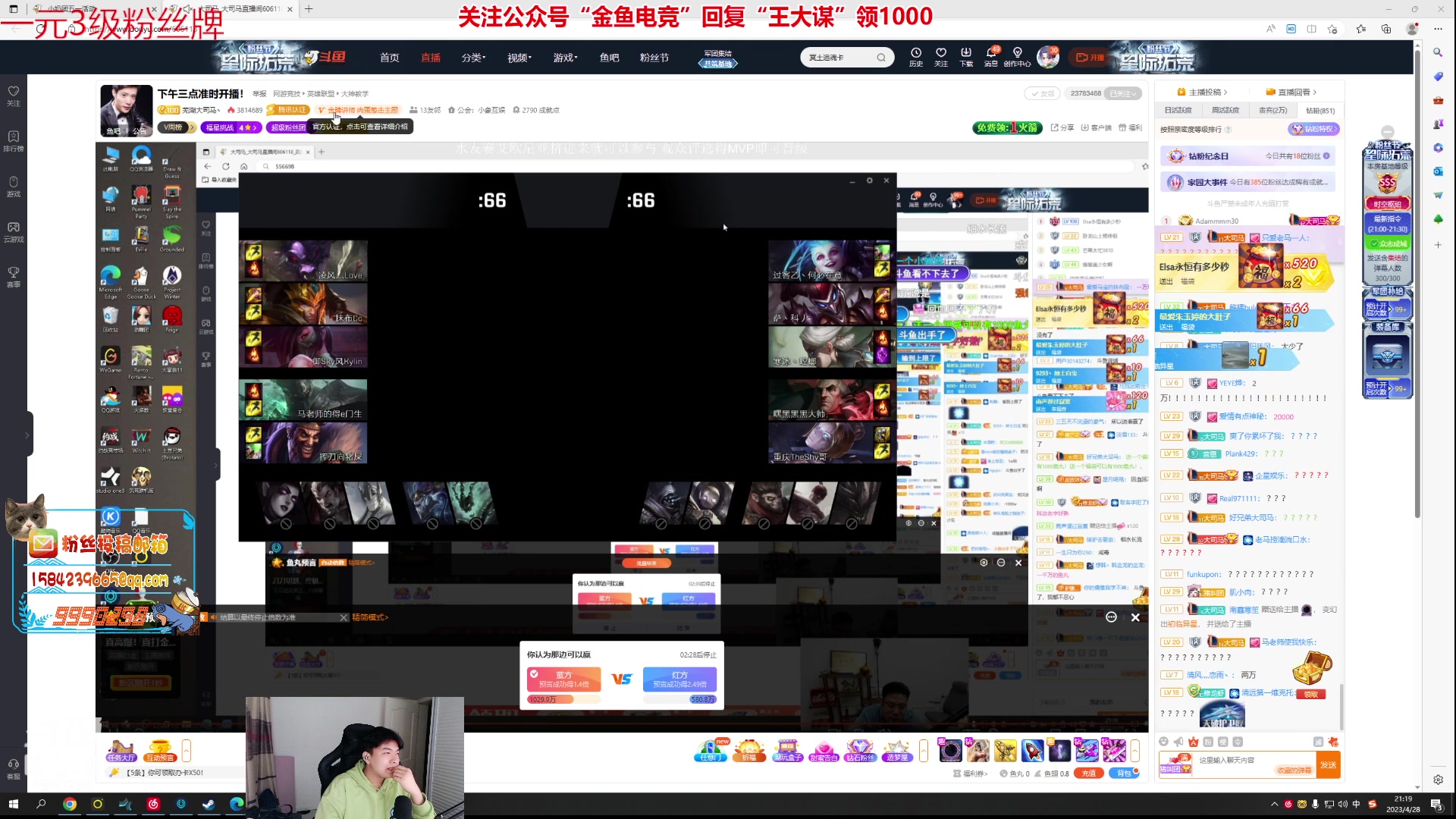The width and height of the screenshot is (1456, 819).
Task: Open Edge sidebar Outlook icon
Action: click(x=1438, y=172)
